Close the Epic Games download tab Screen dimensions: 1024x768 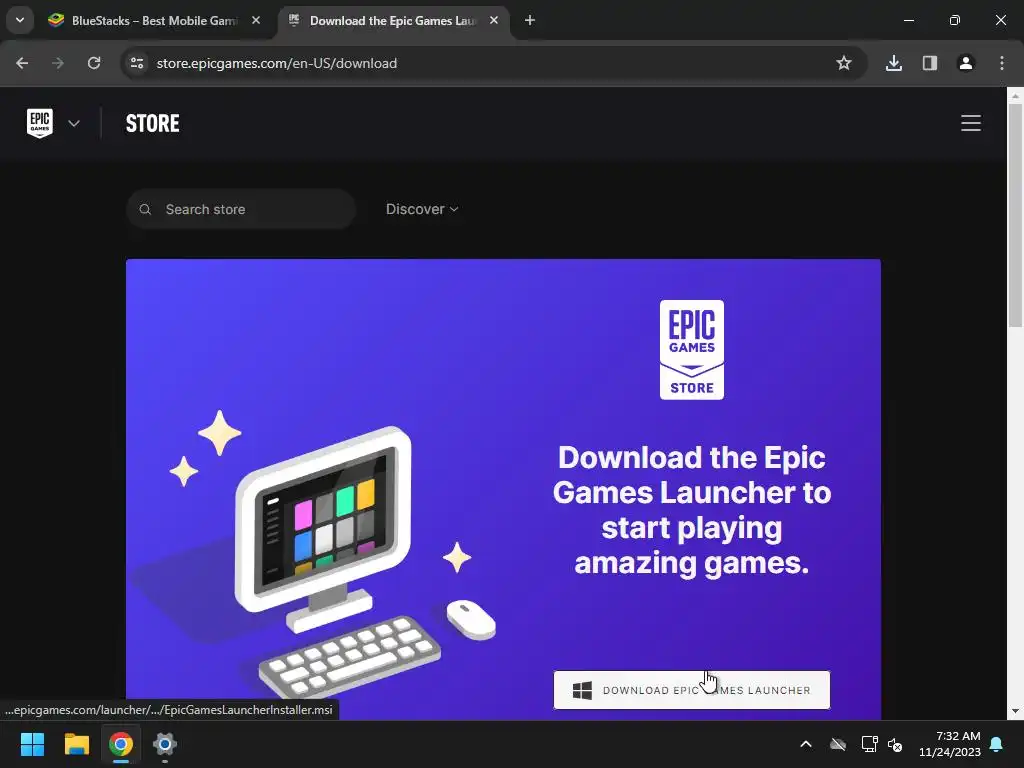point(494,20)
